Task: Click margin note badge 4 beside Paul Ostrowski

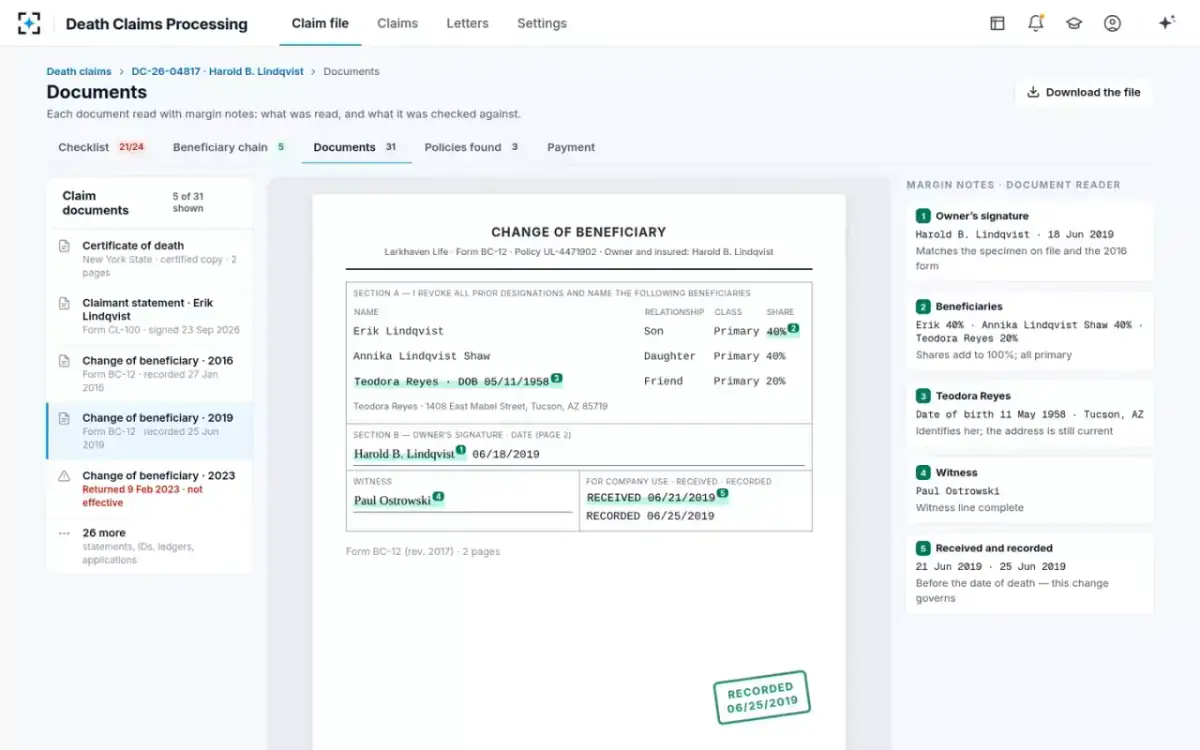Action: pyautogui.click(x=438, y=497)
